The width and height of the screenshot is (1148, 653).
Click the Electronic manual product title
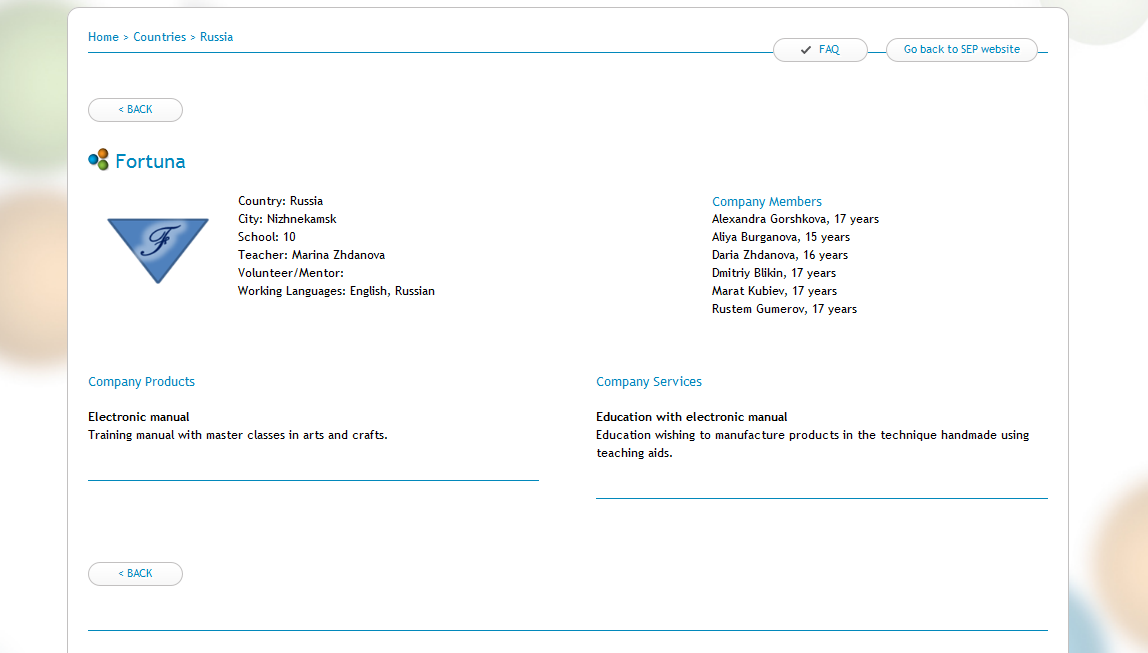[x=138, y=417]
